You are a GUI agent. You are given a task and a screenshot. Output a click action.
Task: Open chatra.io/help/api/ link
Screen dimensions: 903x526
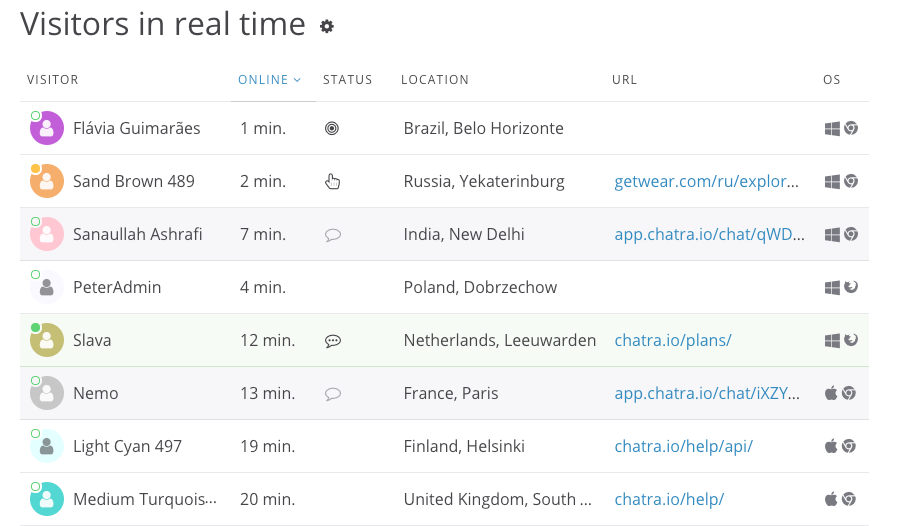683,446
